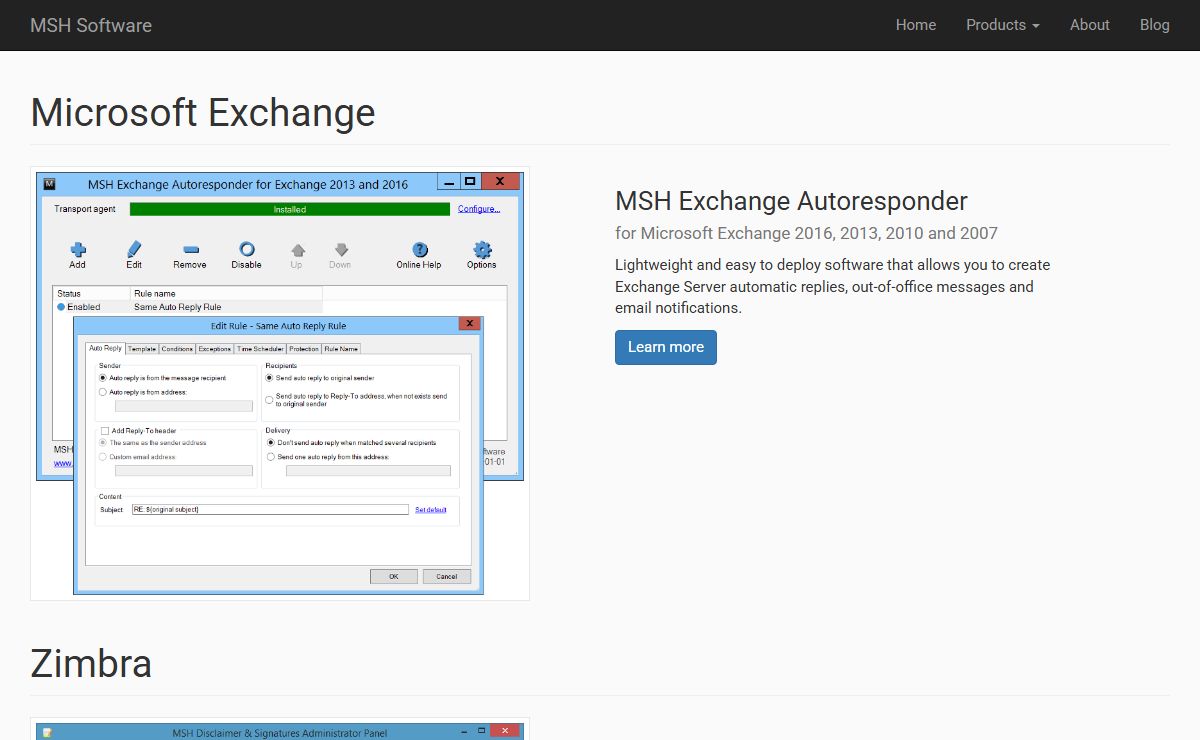Click the Enabled status blue dot
This screenshot has width=1200, height=740.
(x=61, y=307)
